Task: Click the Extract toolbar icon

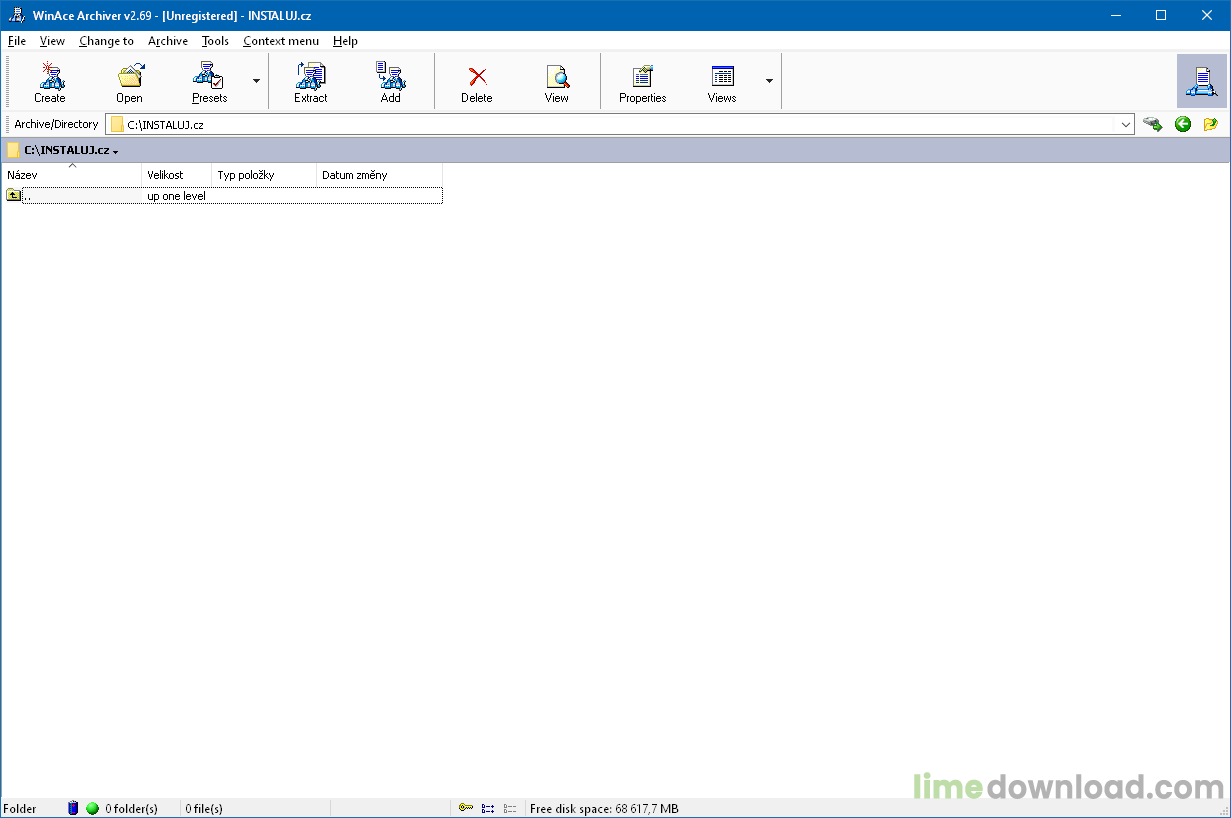Action: click(x=311, y=76)
